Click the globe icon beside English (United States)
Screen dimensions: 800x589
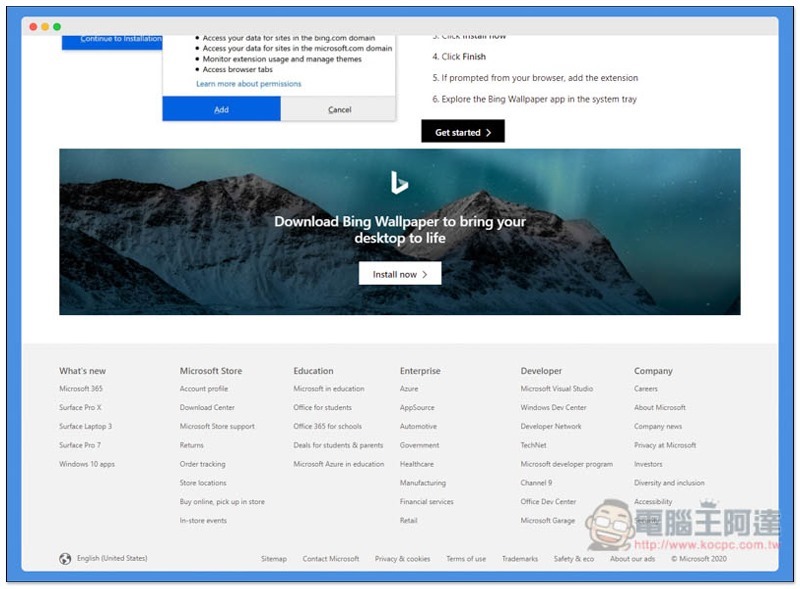click(65, 558)
